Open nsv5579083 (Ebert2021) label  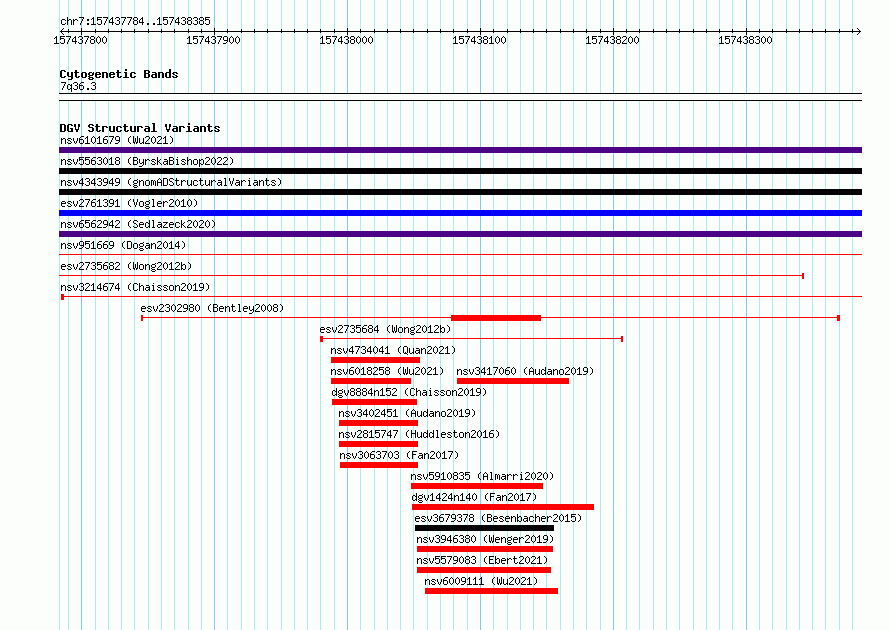tap(482, 560)
